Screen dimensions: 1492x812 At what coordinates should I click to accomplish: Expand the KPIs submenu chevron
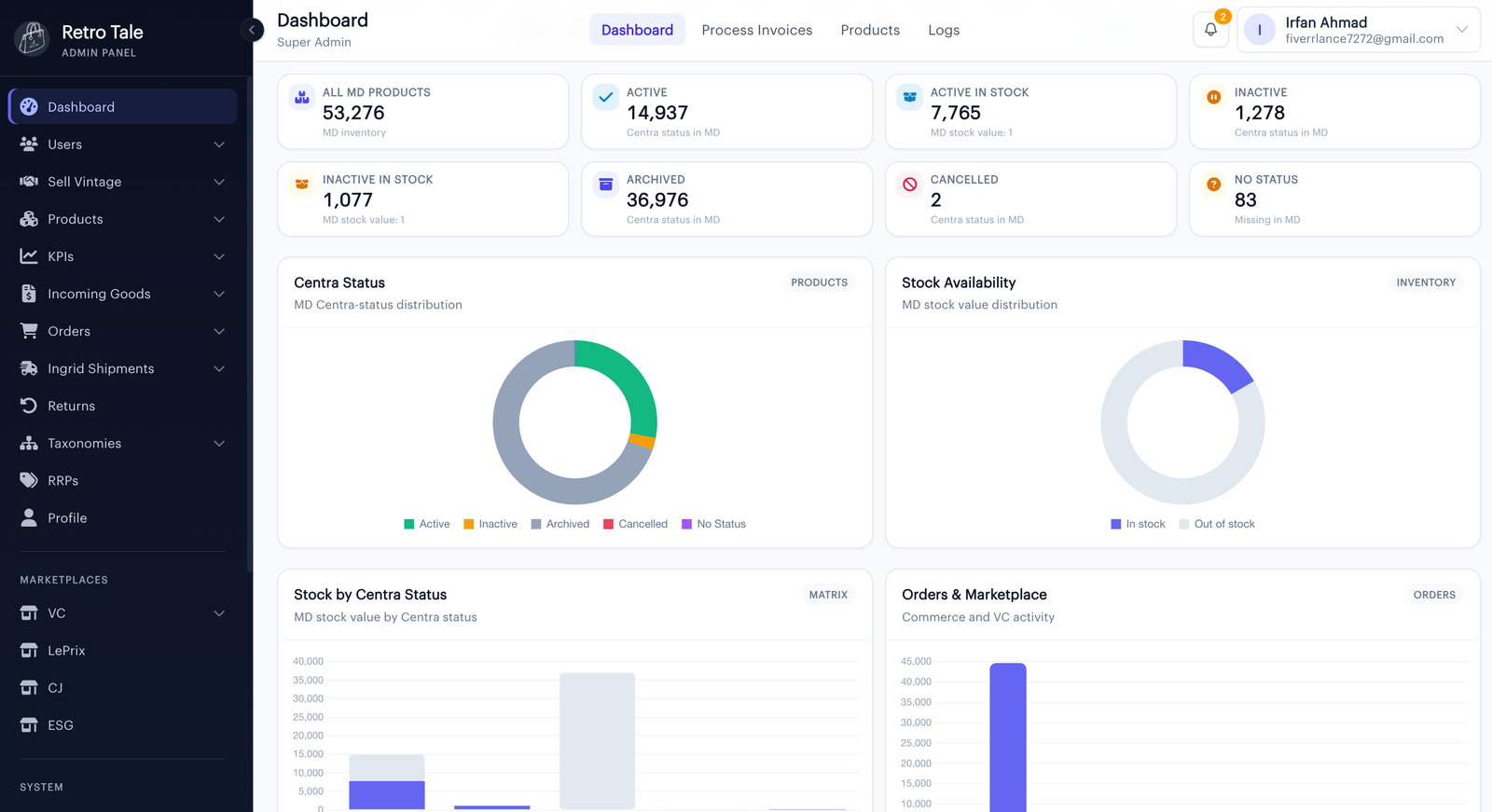click(219, 256)
